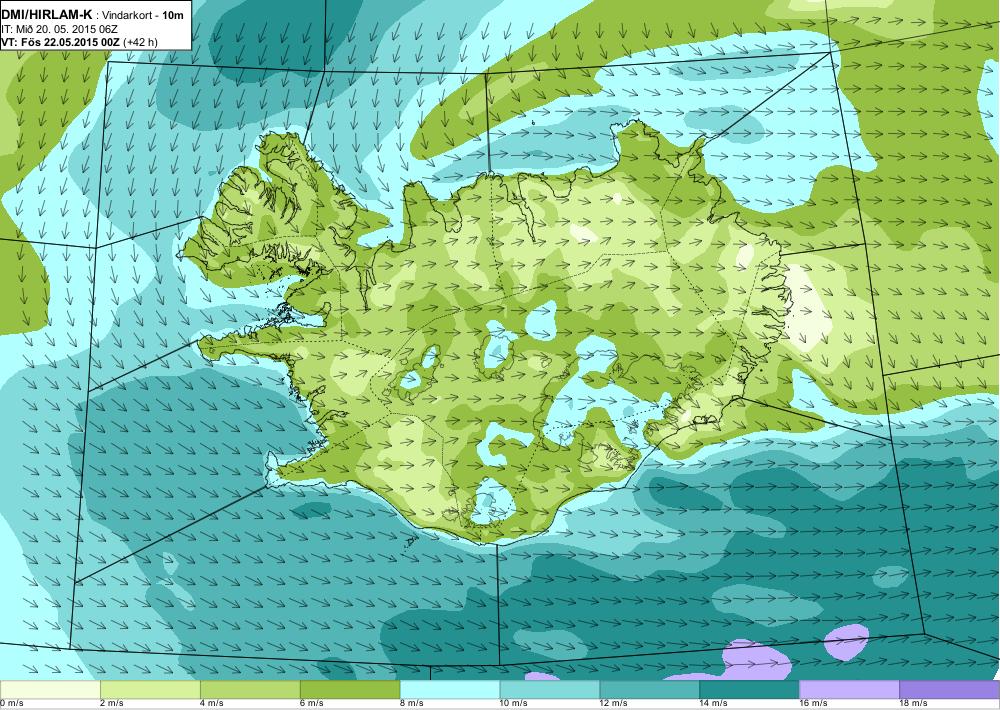This screenshot has width=1000, height=710.
Task: Click the '2 m/s' legend label
Action: [112, 704]
